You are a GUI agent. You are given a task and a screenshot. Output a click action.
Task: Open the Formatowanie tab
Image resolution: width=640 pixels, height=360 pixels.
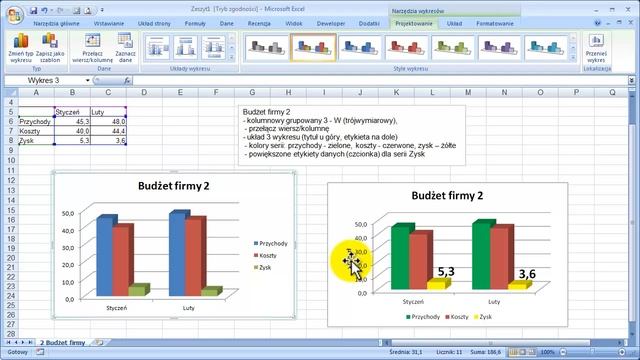tap(495, 24)
